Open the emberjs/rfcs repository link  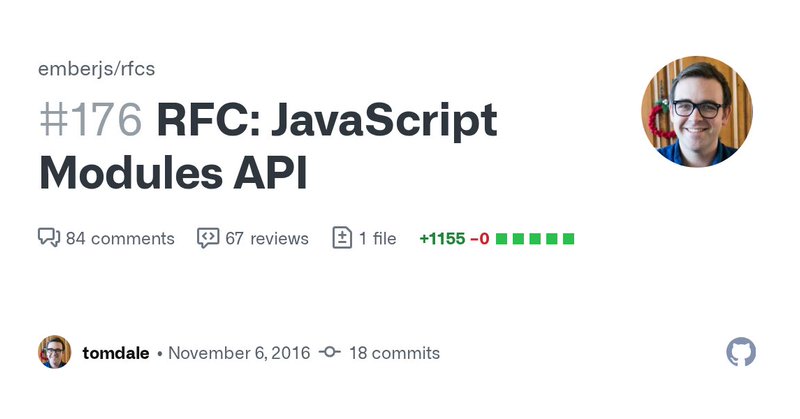pyautogui.click(x=96, y=69)
